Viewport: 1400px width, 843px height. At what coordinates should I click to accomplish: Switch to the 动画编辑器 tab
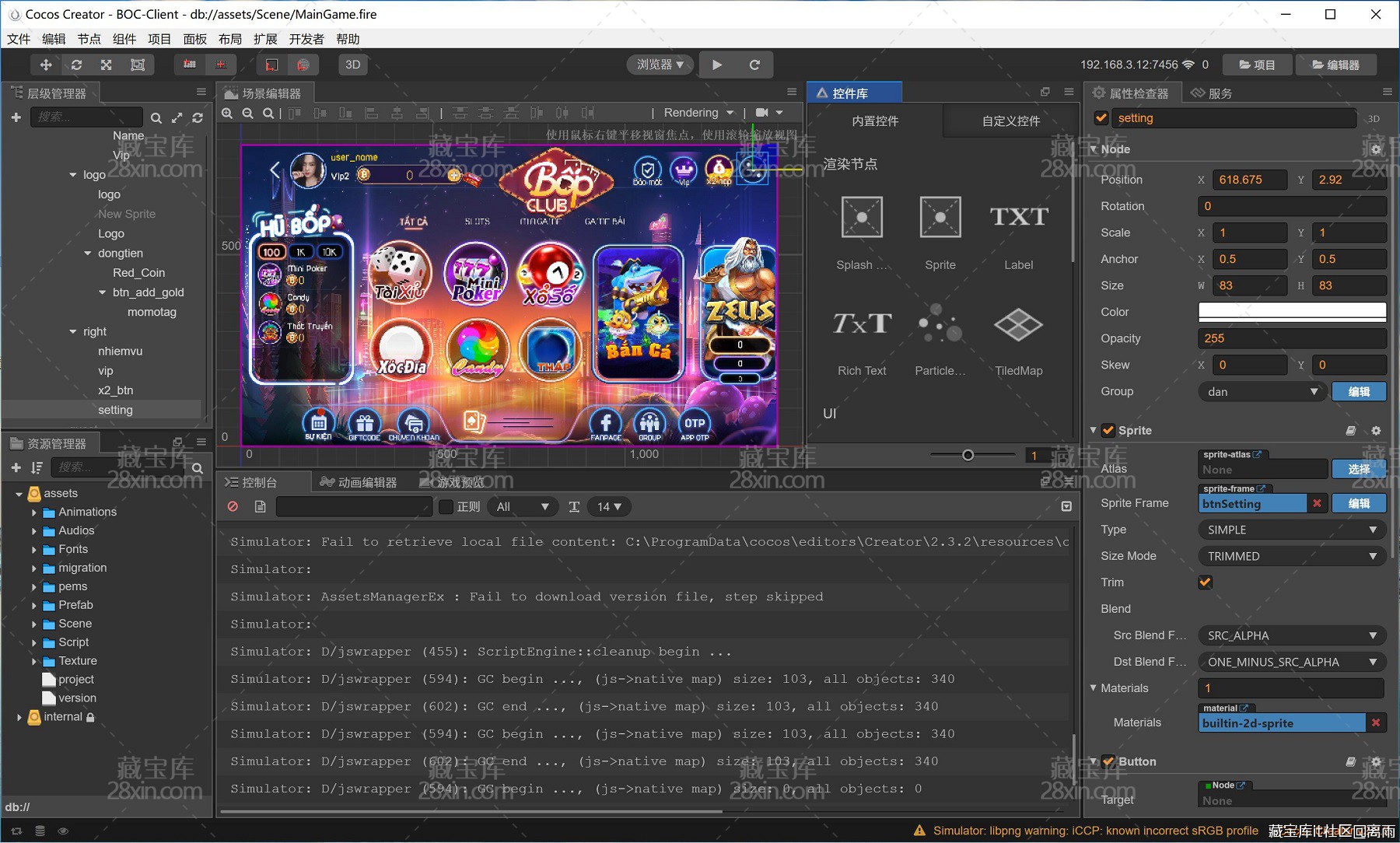(x=359, y=483)
